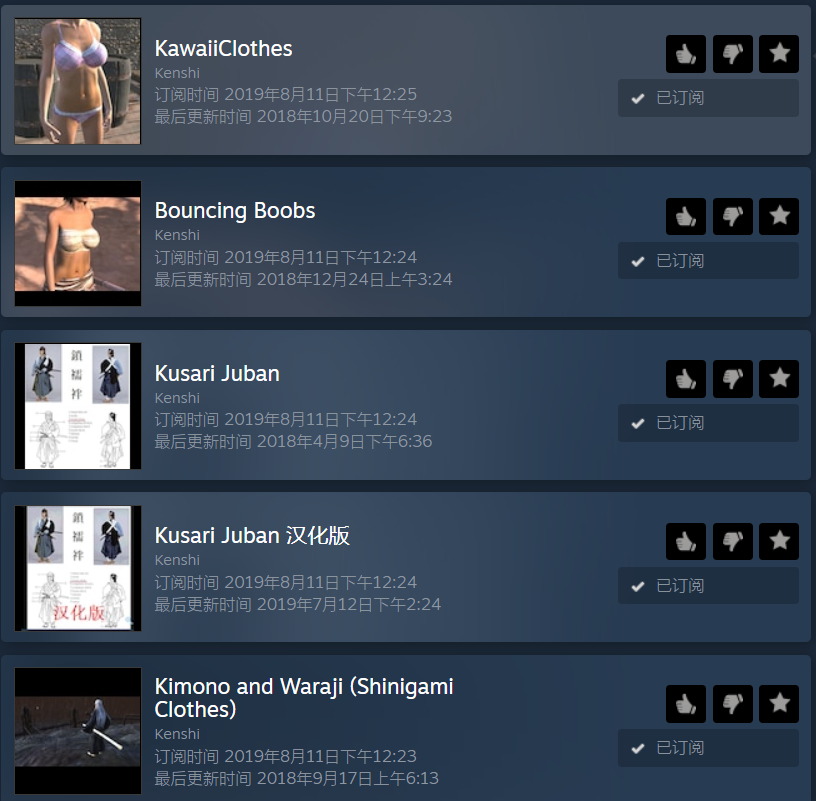Toggle 已订阅 subscription for Kusari Juban

pos(708,423)
